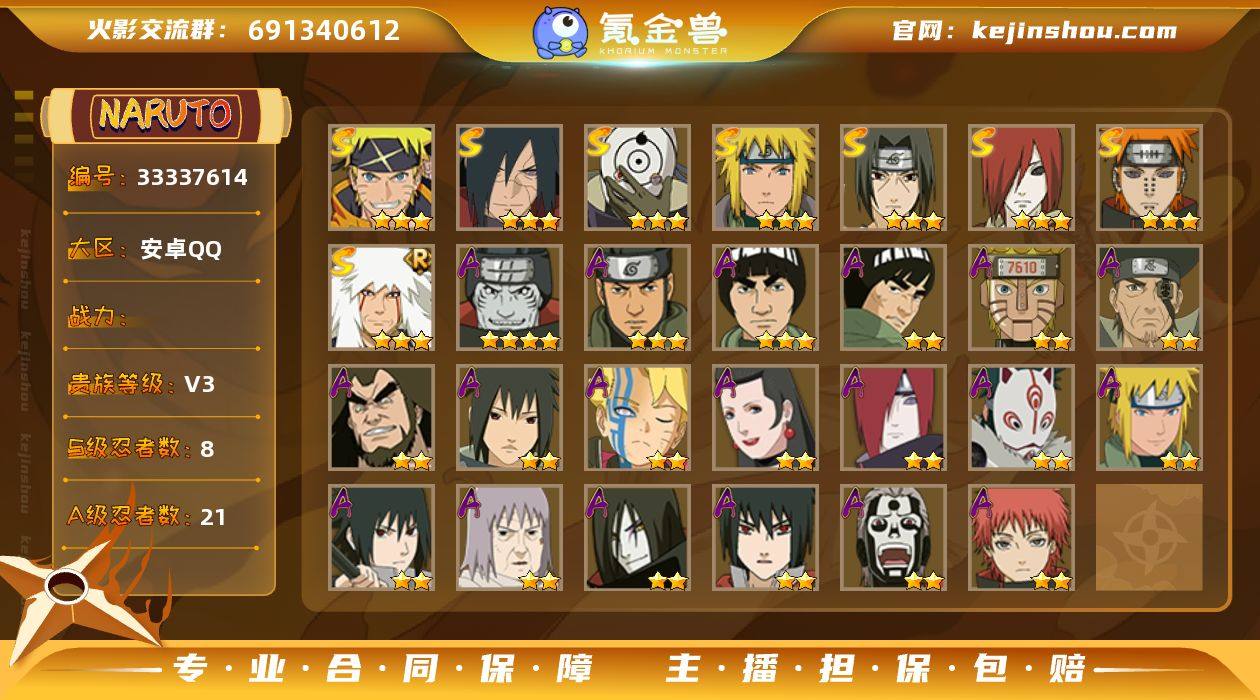Select the red-haired Sasori character tile
Image resolution: width=1260 pixels, height=700 pixels.
tap(1021, 538)
